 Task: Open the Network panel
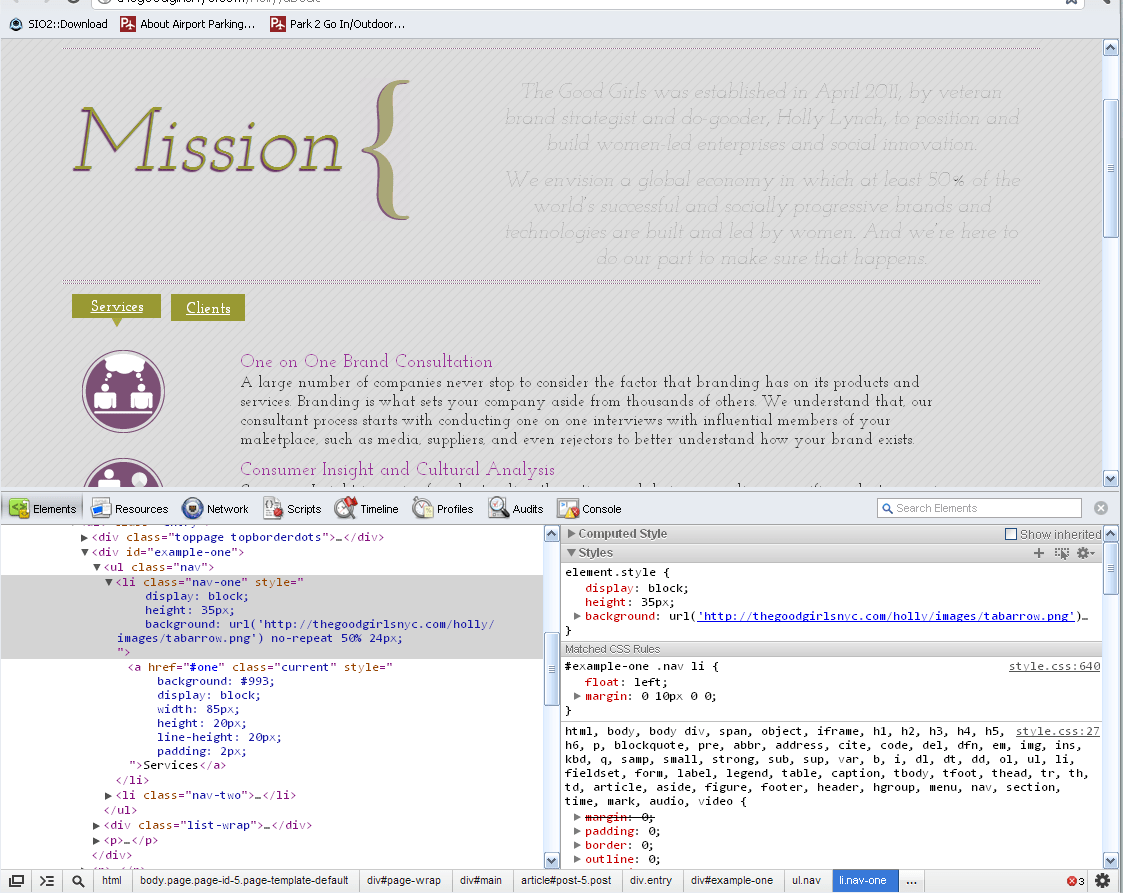click(x=216, y=508)
